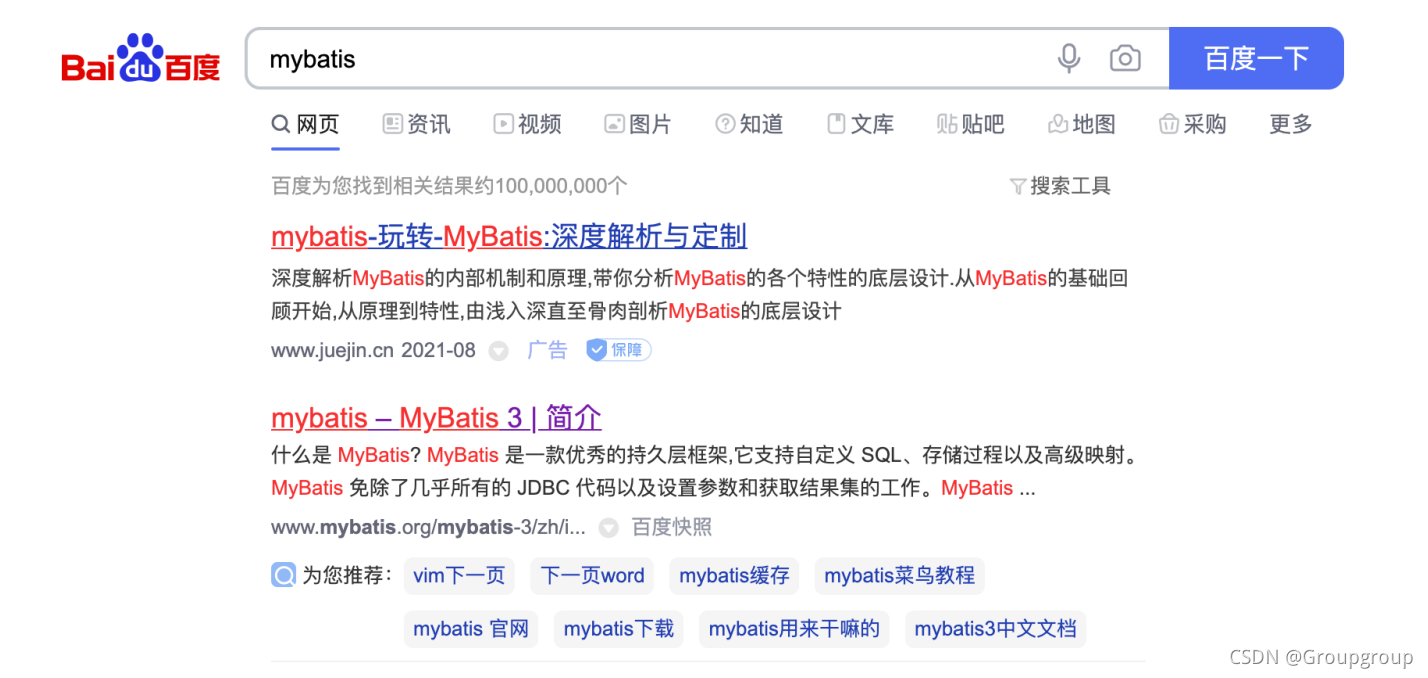Click the Baidu logo
Image resolution: width=1428 pixels, height=678 pixels.
coord(141,59)
